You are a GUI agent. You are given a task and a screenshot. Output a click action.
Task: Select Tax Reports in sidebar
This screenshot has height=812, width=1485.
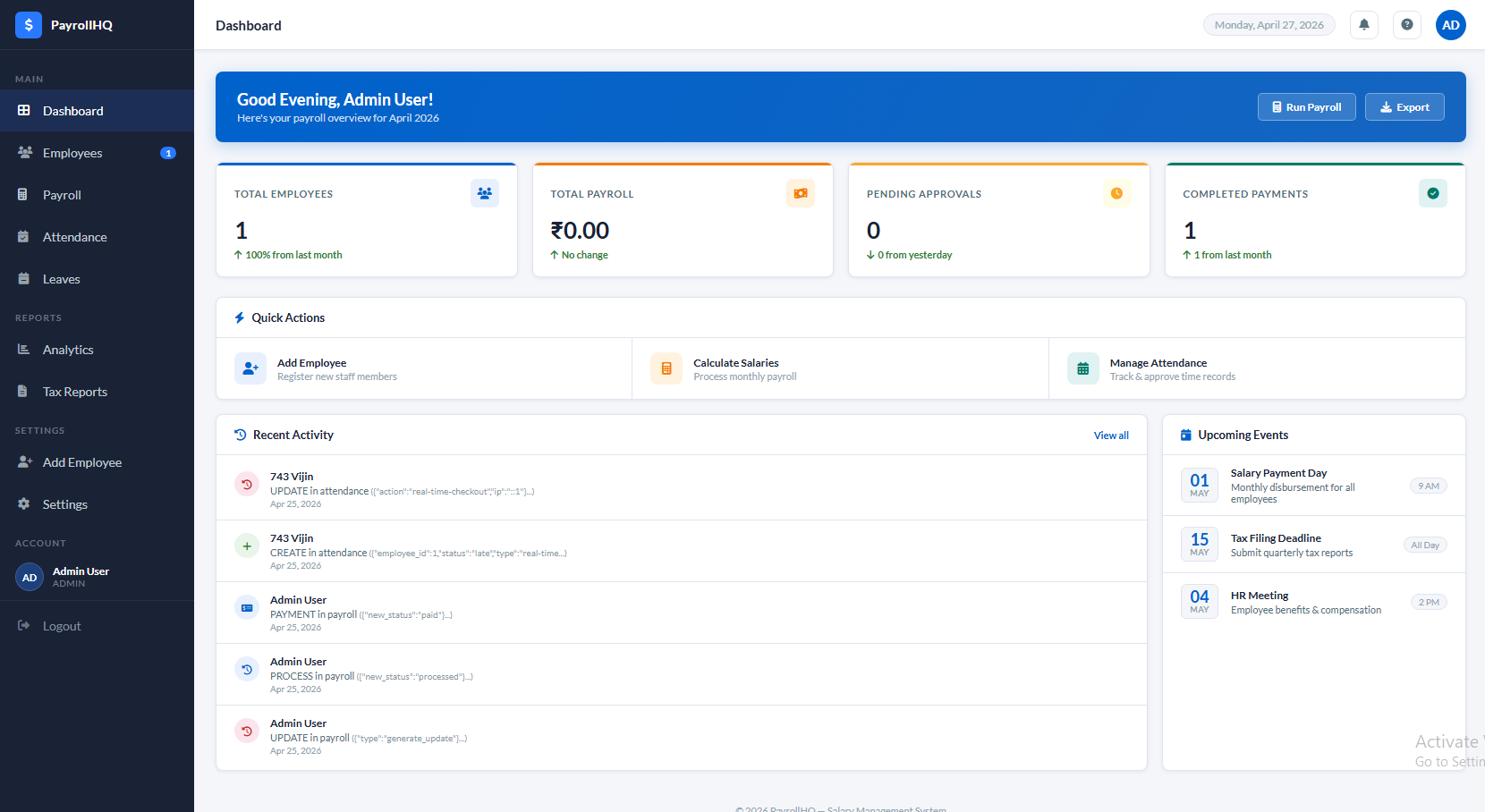tap(75, 392)
